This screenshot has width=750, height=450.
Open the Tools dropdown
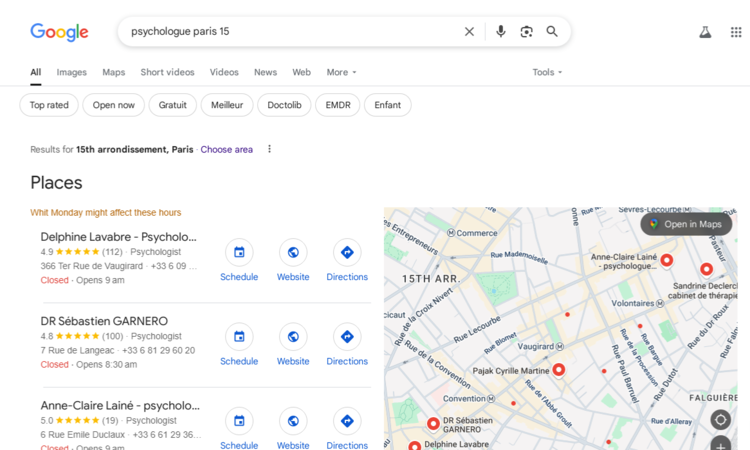click(x=547, y=72)
